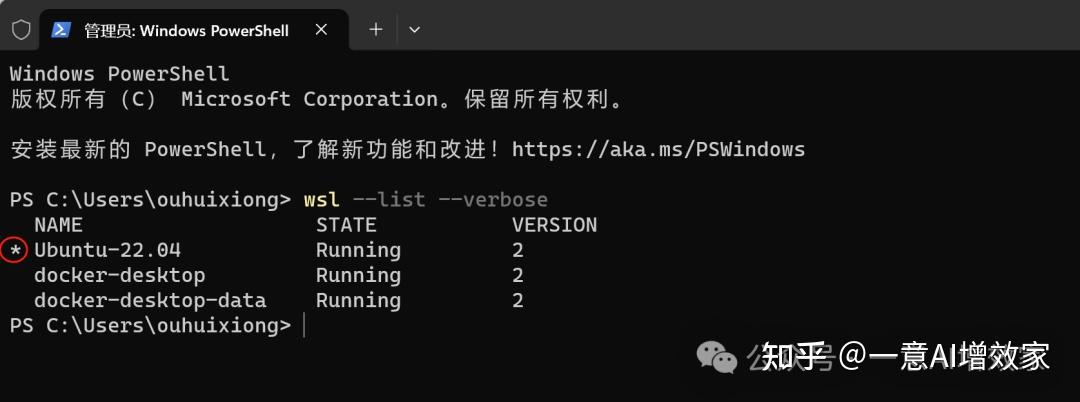Click the docker-desktop-data entry
Viewport: 1080px width, 402px height.
pos(150,300)
